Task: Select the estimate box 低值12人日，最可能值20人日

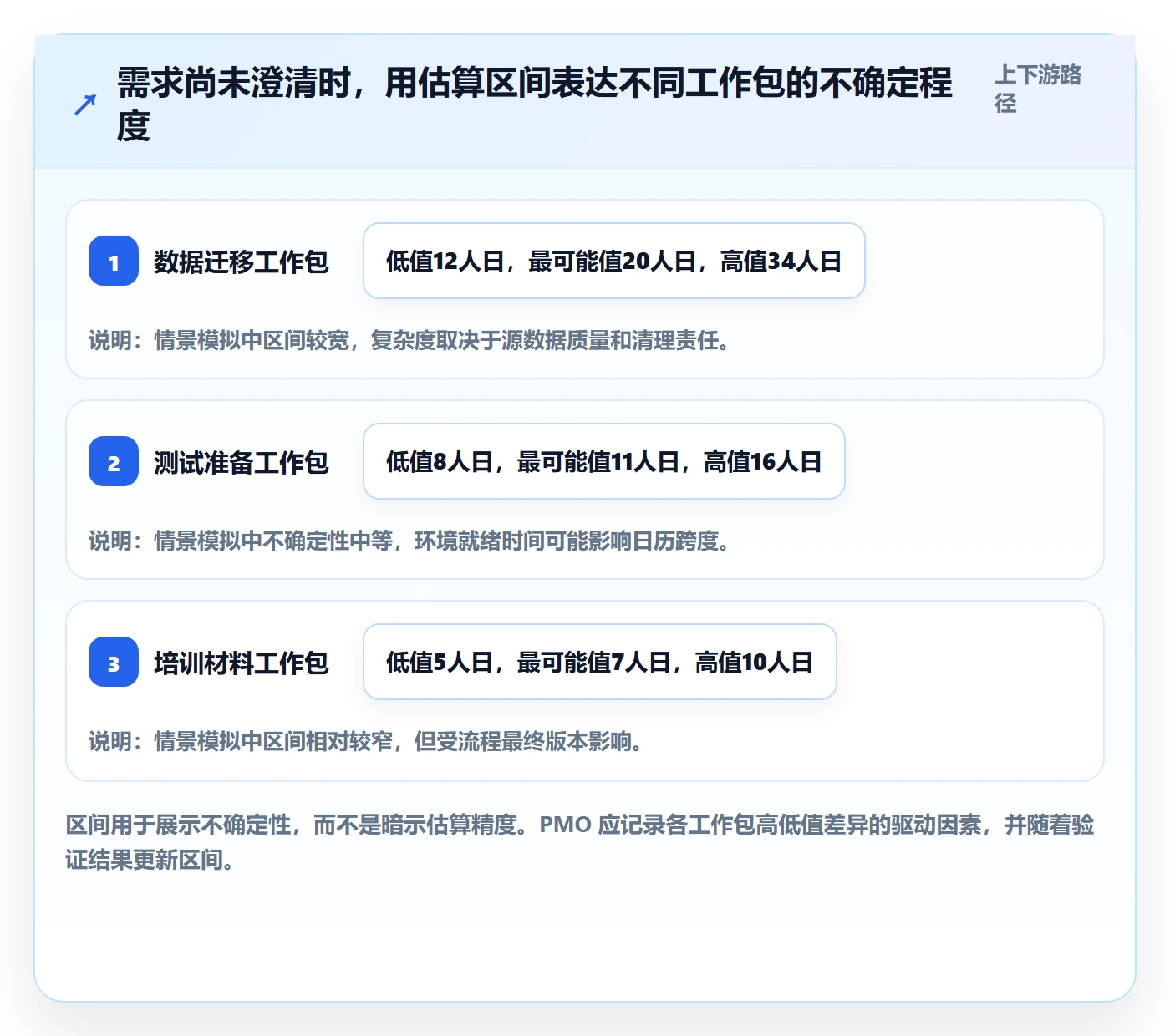Action: 614,261
